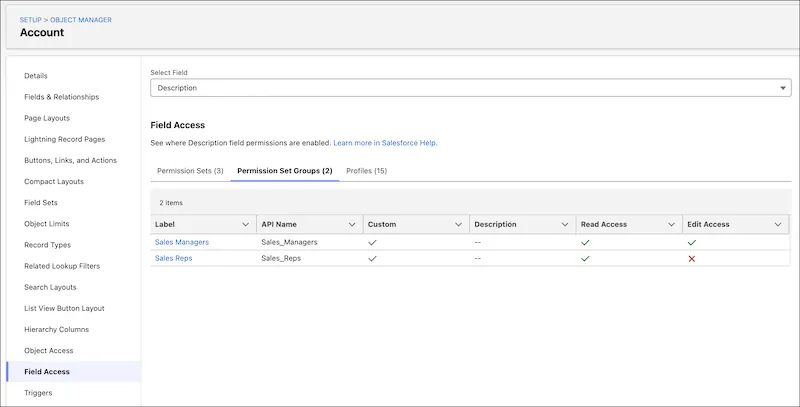Viewport: 800px width, 407px height.
Task: Click Sales Managers Read Access checkmark
Action: pyautogui.click(x=585, y=242)
